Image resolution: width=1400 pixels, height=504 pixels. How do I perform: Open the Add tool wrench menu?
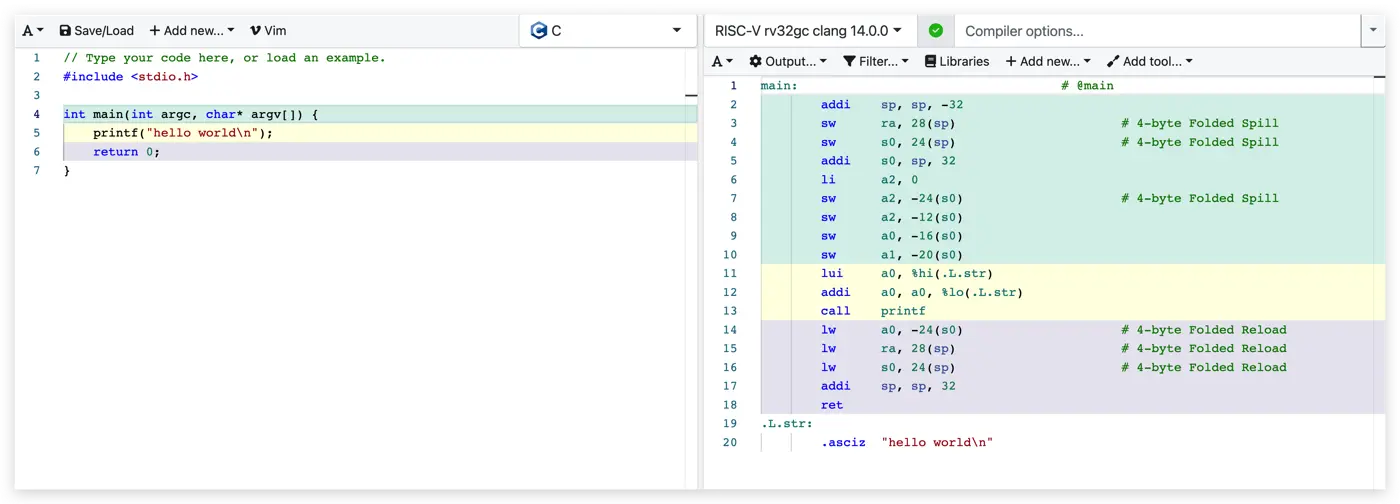(x=1113, y=62)
